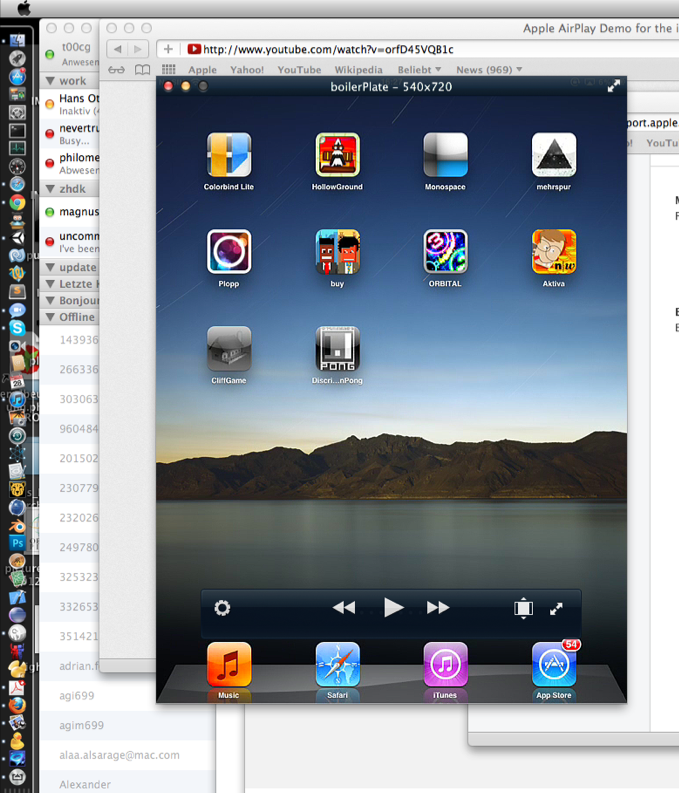Start playback with the play button
This screenshot has width=679, height=793.
pyautogui.click(x=393, y=607)
